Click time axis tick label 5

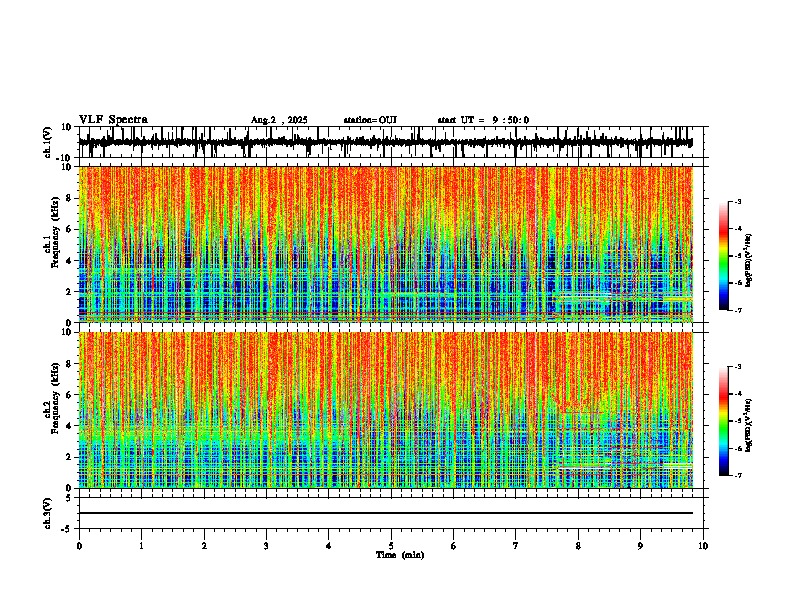(391, 546)
